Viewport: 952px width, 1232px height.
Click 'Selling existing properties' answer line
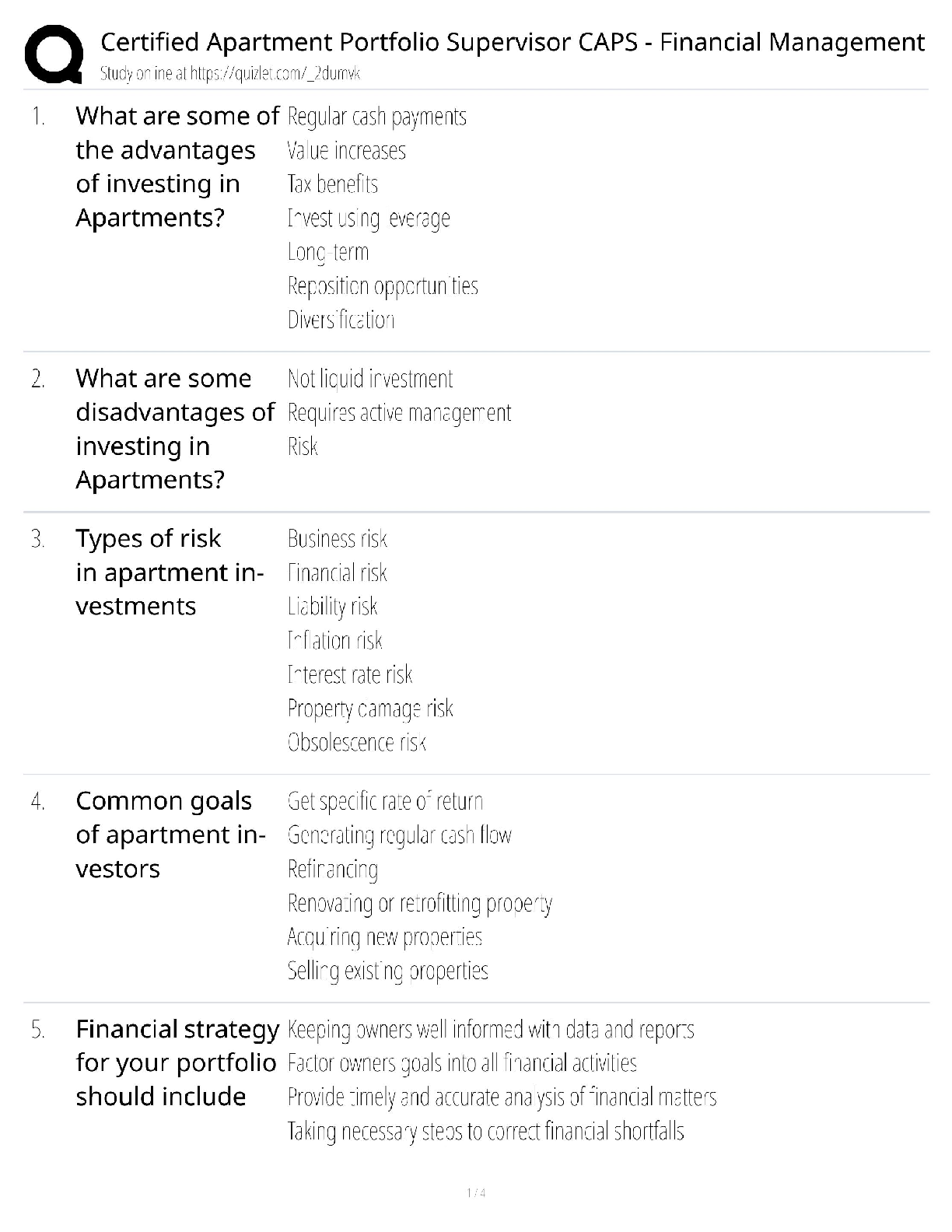(387, 971)
